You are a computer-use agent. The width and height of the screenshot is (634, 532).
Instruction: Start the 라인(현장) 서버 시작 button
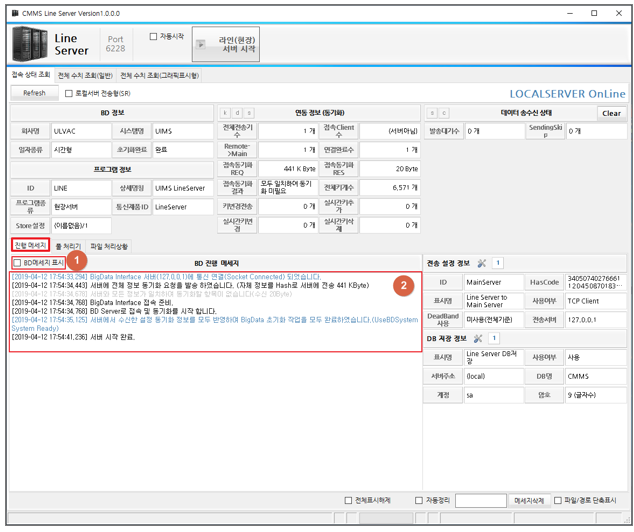(226, 44)
